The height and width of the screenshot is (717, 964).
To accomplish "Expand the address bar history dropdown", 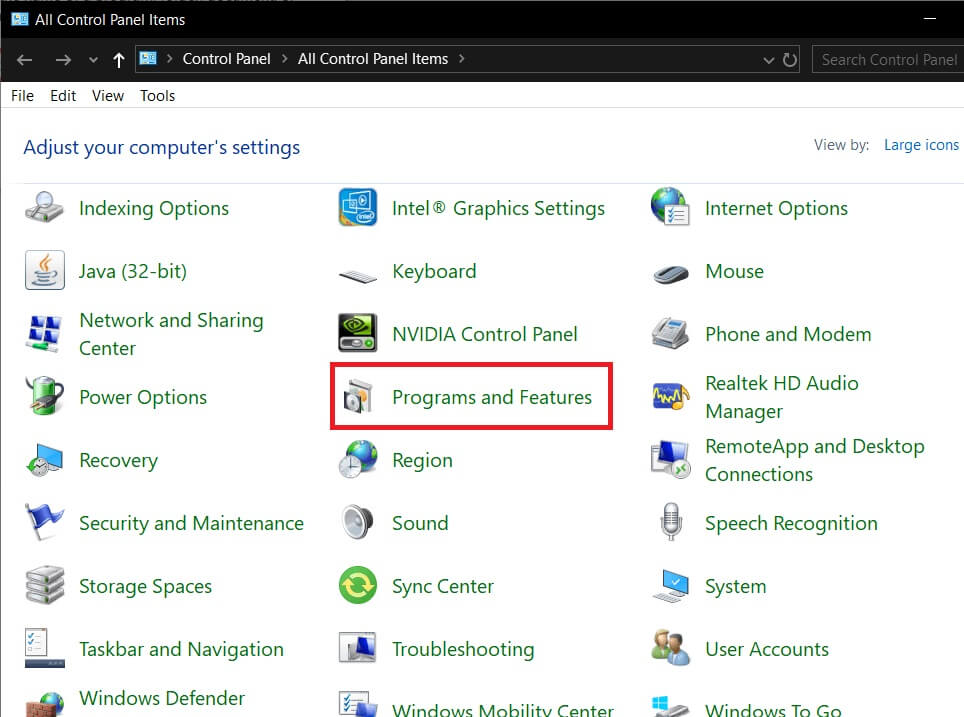I will coord(768,60).
